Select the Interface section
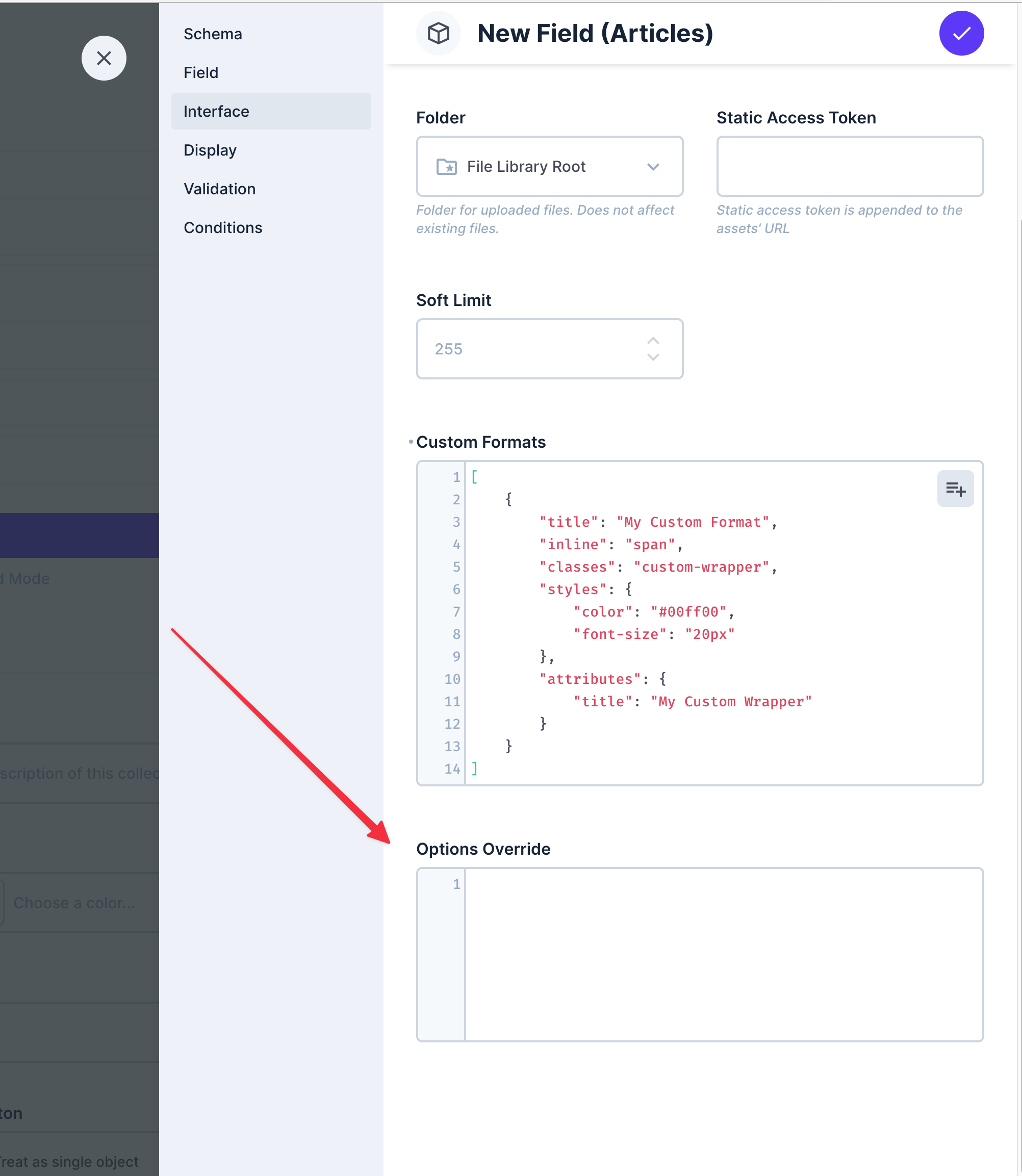 pos(271,111)
